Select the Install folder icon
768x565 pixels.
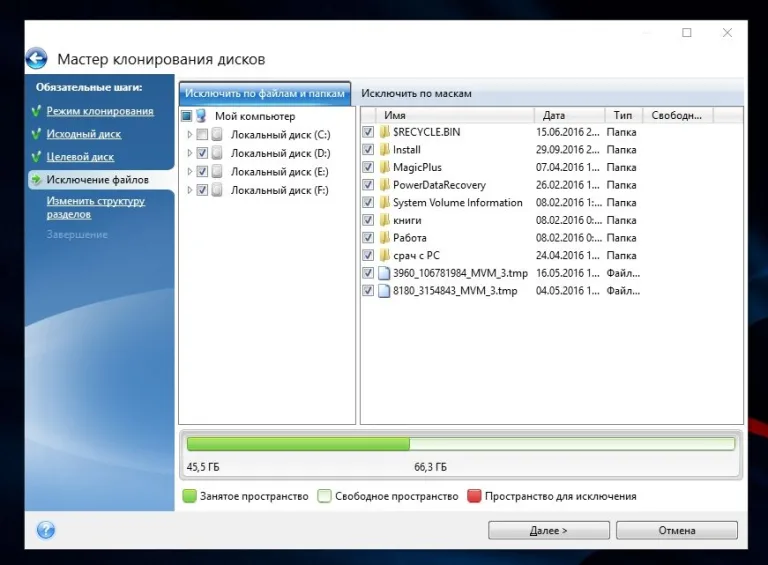384,149
